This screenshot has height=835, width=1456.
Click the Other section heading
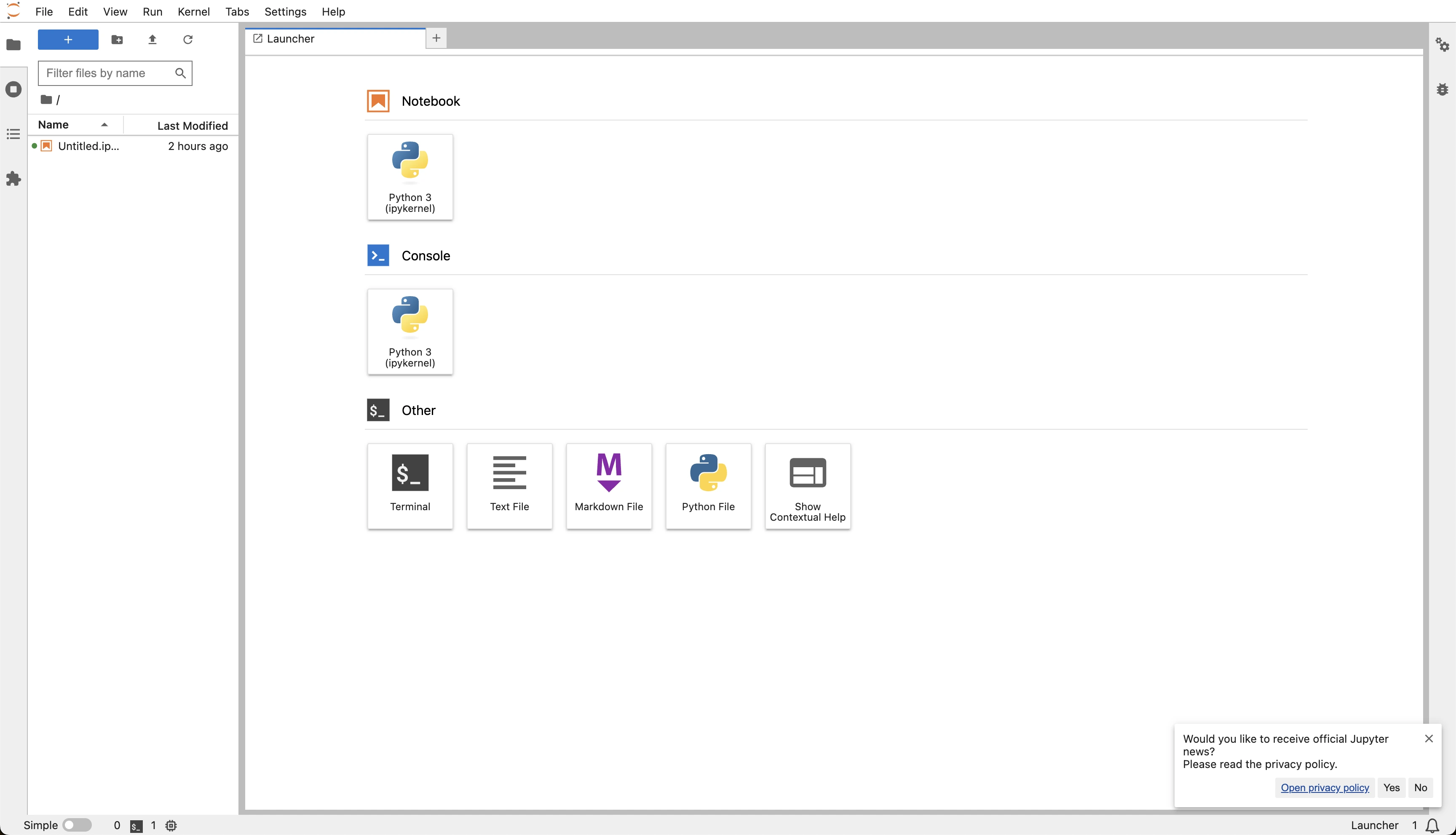419,411
